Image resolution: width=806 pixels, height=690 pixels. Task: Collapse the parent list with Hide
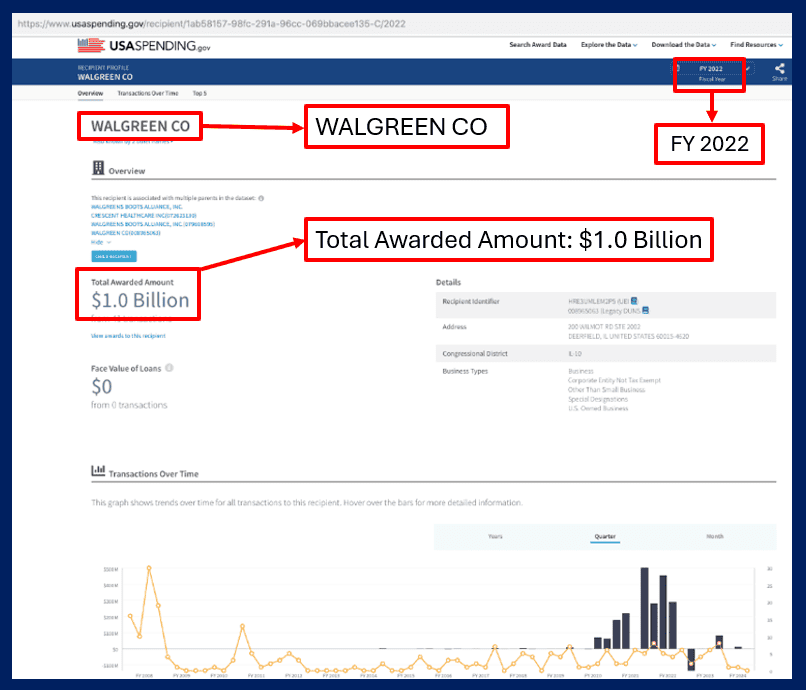(101, 242)
